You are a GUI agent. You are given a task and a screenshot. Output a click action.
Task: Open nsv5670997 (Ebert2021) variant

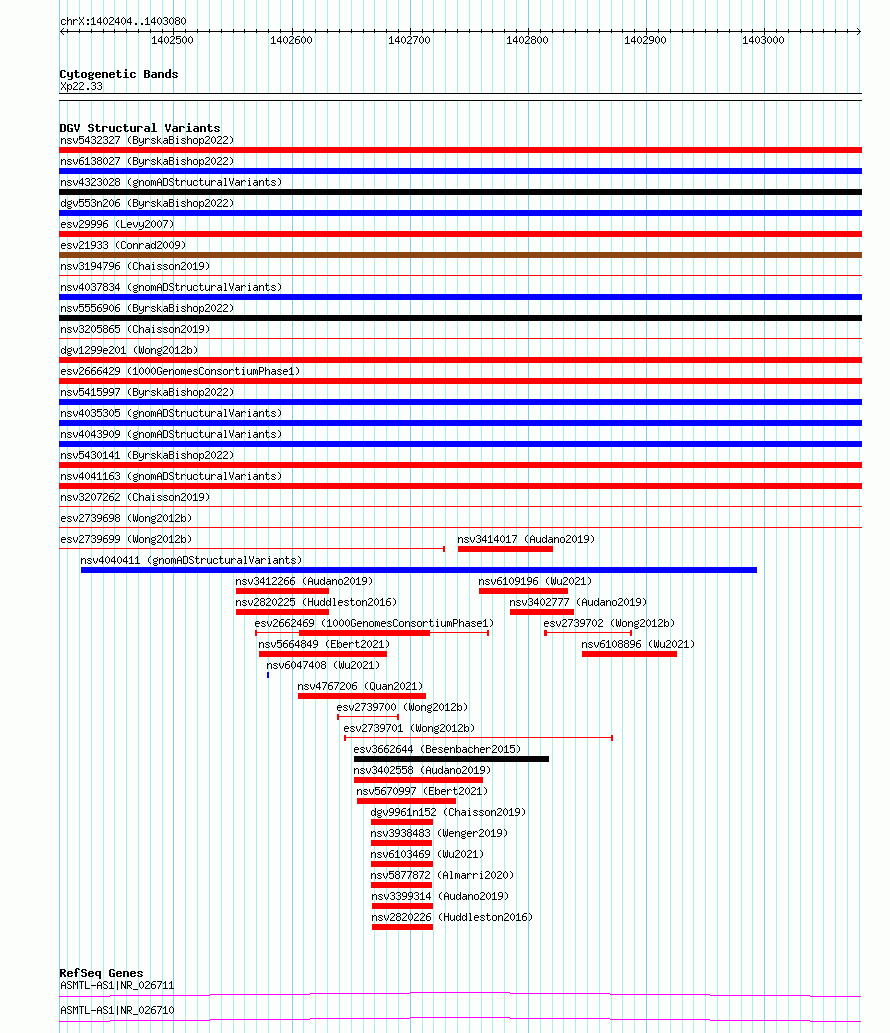422,792
